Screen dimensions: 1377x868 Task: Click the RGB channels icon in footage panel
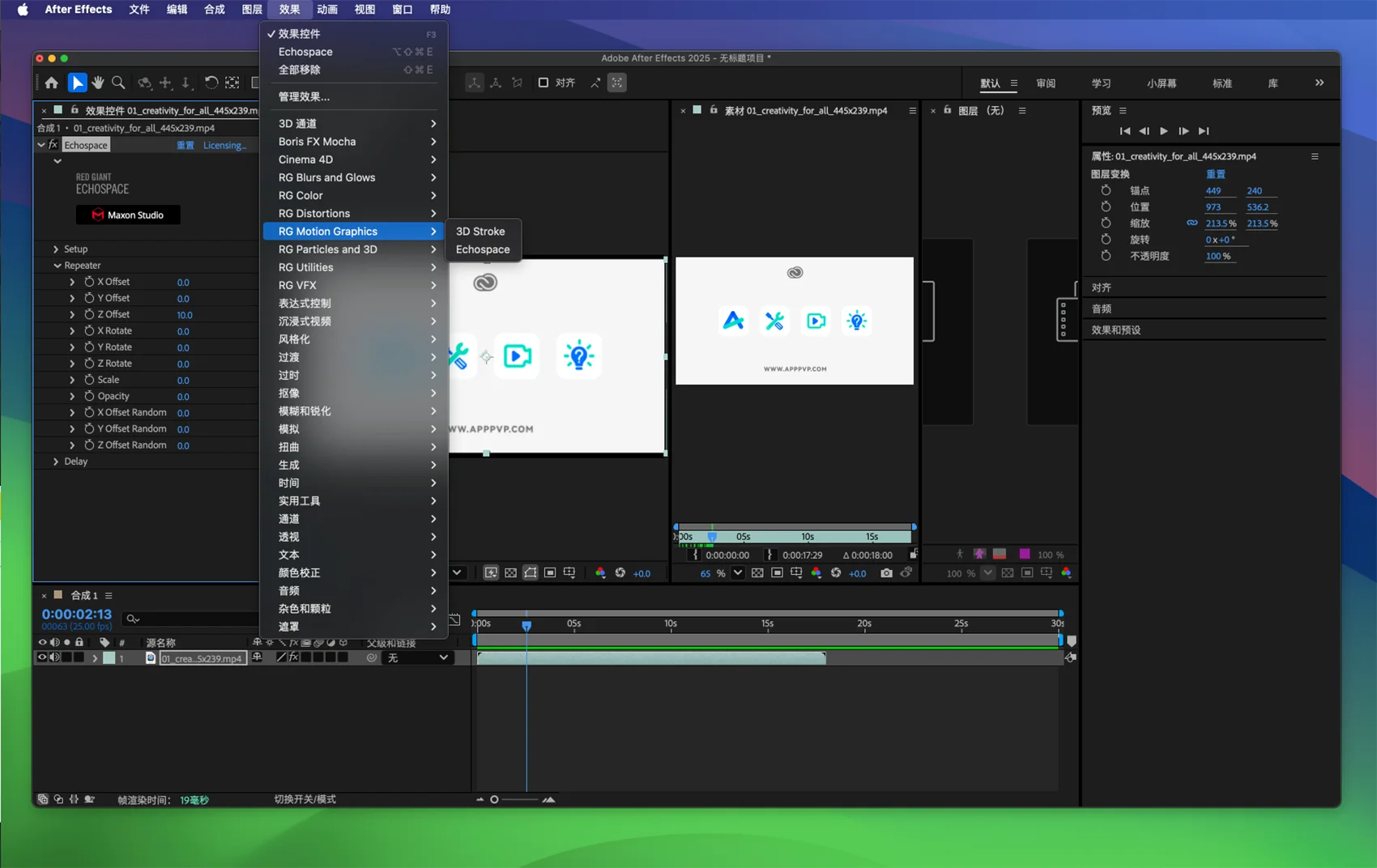[x=816, y=572]
